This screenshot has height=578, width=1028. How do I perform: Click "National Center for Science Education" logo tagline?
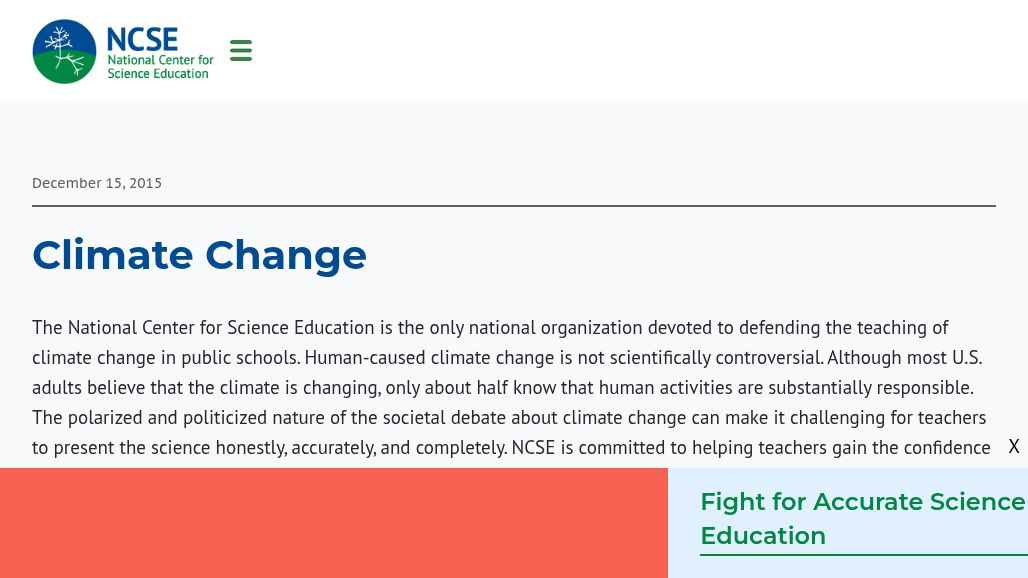point(160,67)
